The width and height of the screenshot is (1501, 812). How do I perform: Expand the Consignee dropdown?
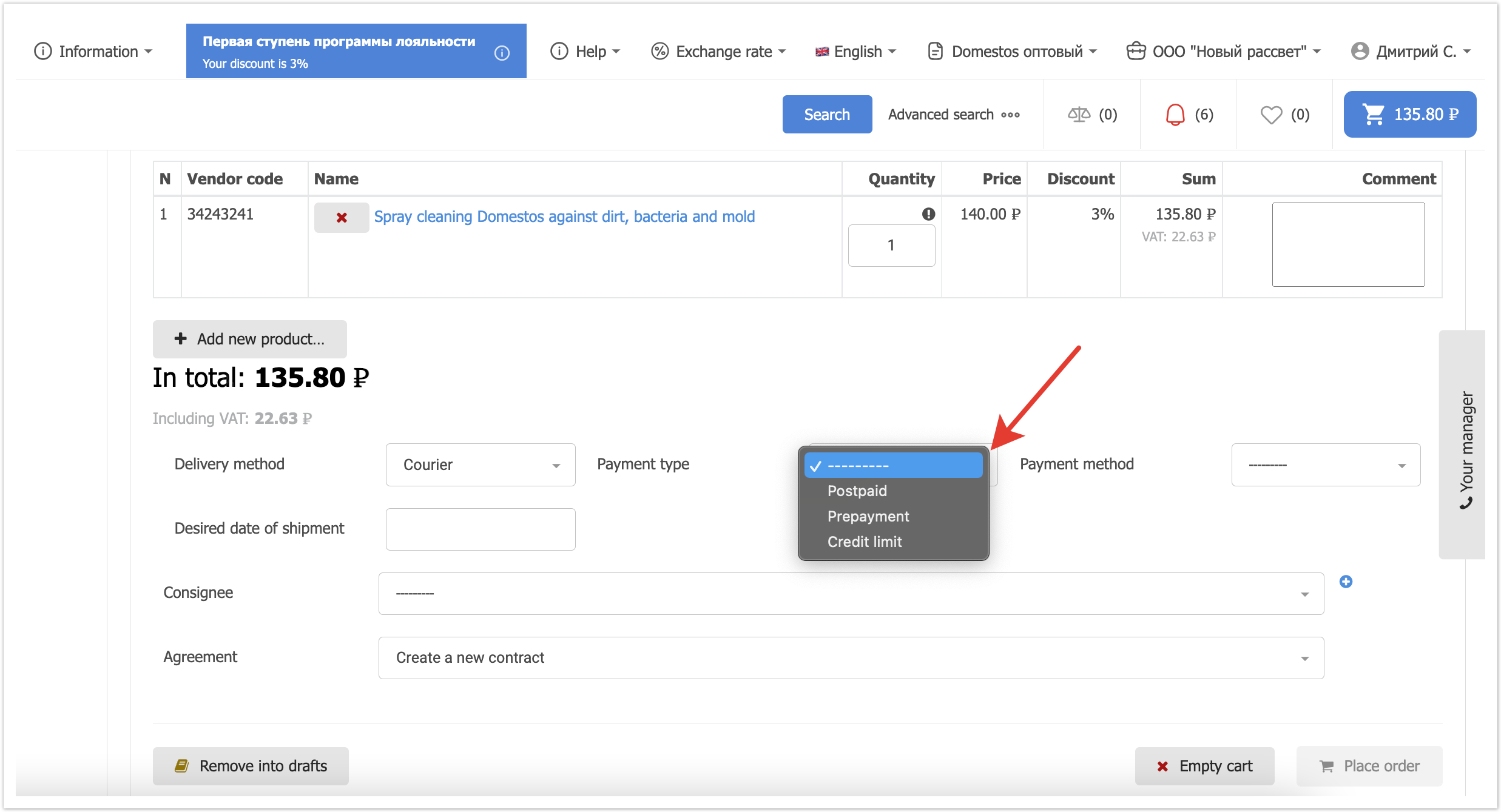pyautogui.click(x=851, y=594)
